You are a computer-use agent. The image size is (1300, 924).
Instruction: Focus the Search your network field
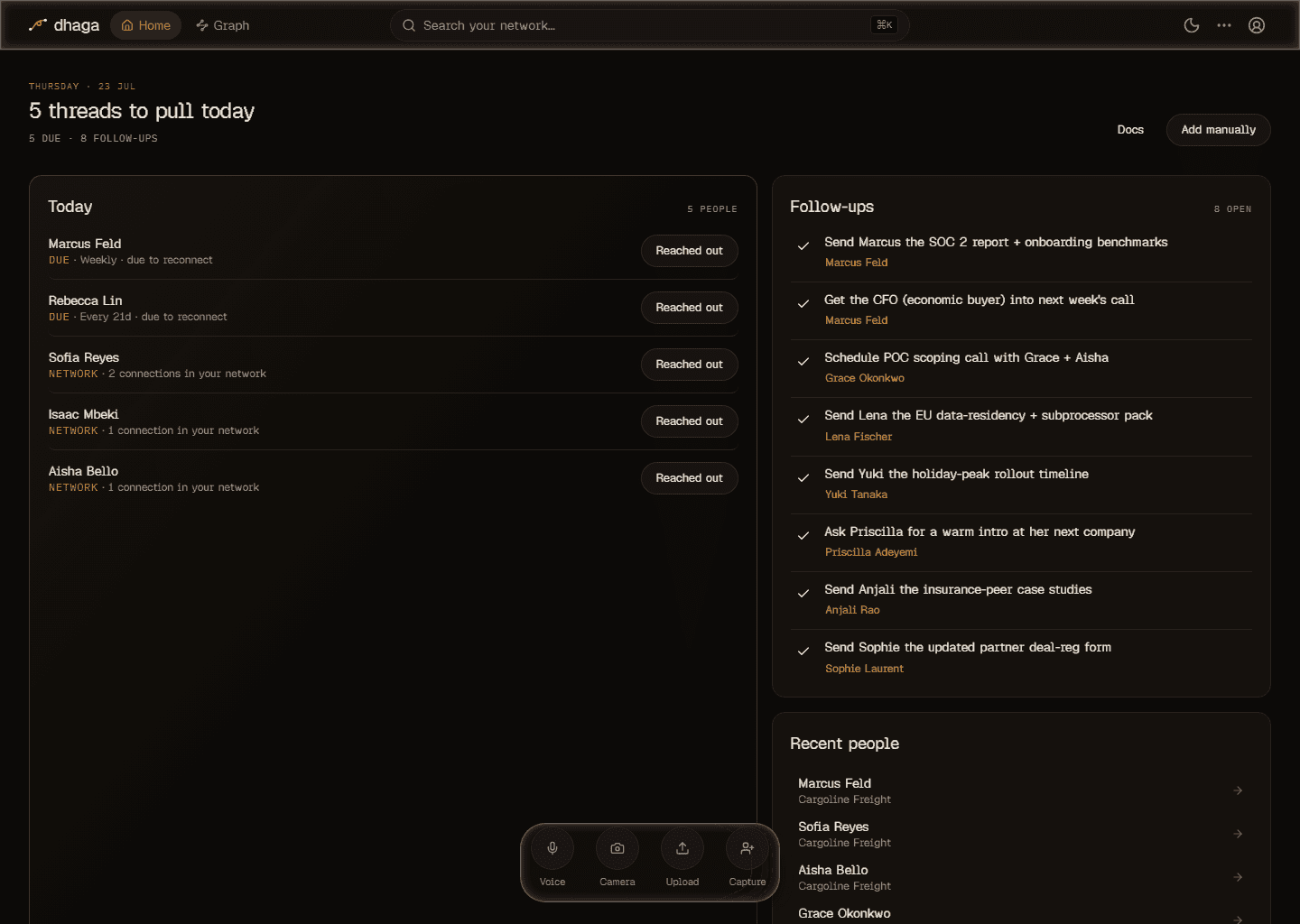[x=649, y=25]
